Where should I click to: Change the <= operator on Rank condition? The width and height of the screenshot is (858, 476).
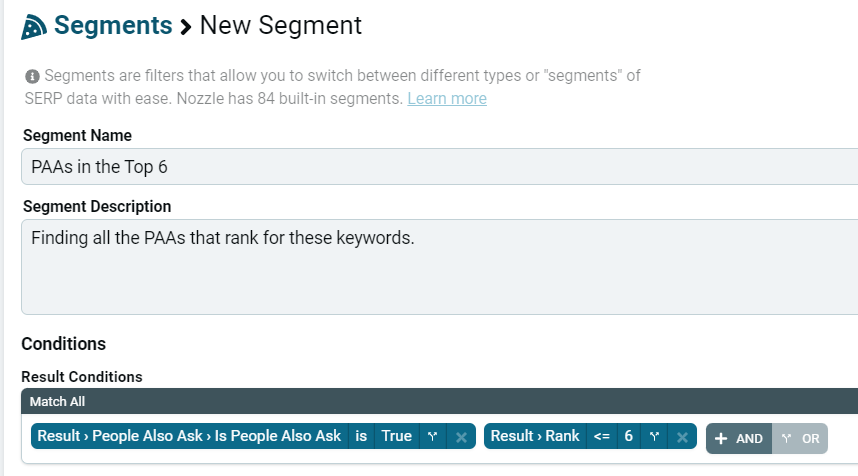601,437
